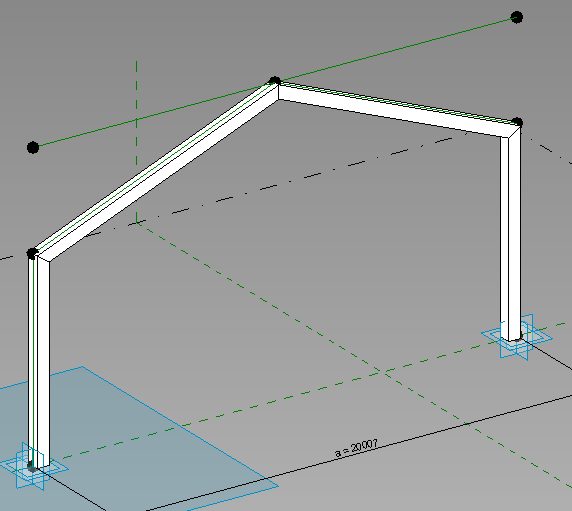Viewport: 572px width, 511px height.
Task: Select the top-right black reference point
Action: coord(517,17)
